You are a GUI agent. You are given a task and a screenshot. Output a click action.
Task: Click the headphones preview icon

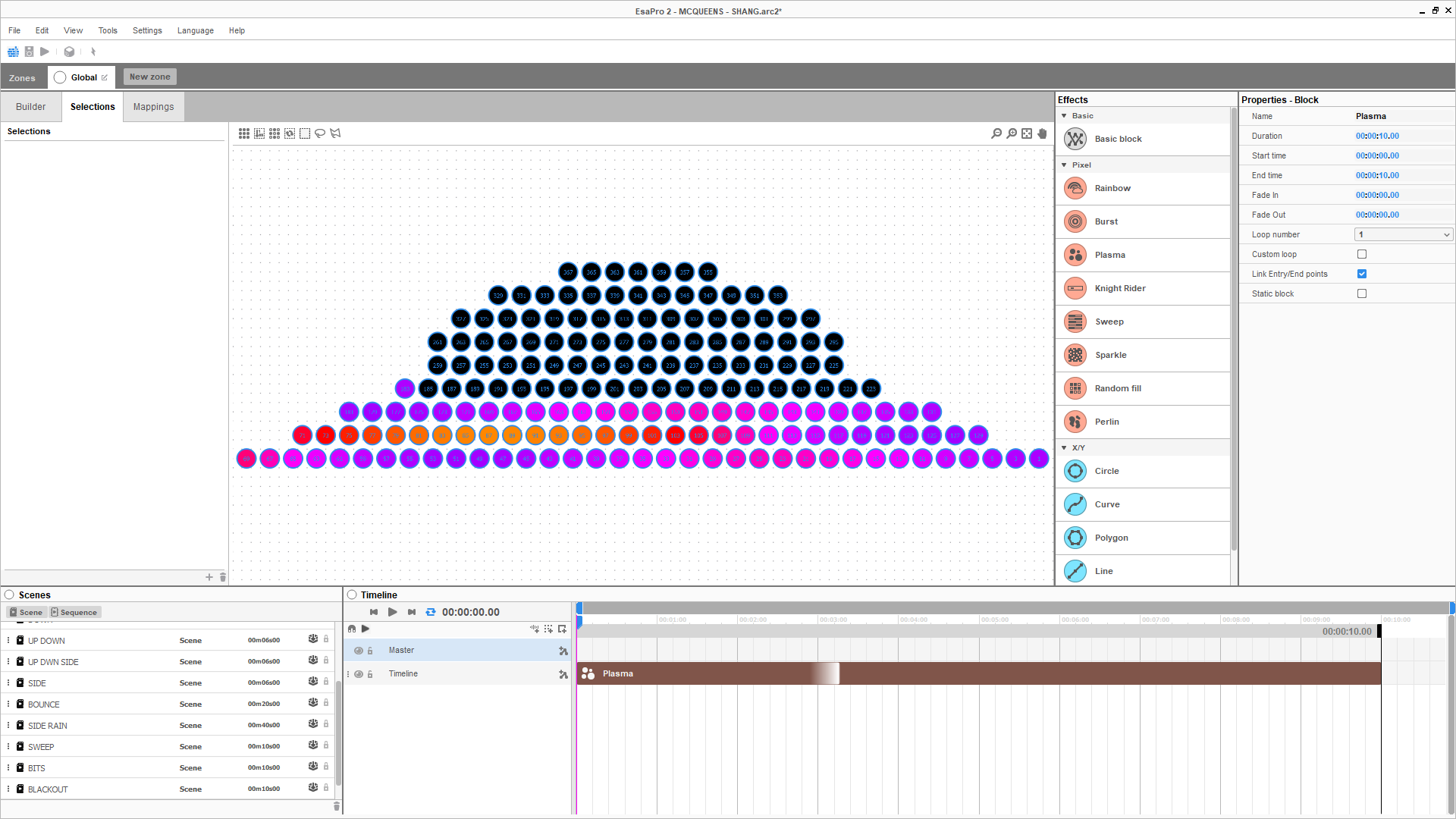(352, 629)
